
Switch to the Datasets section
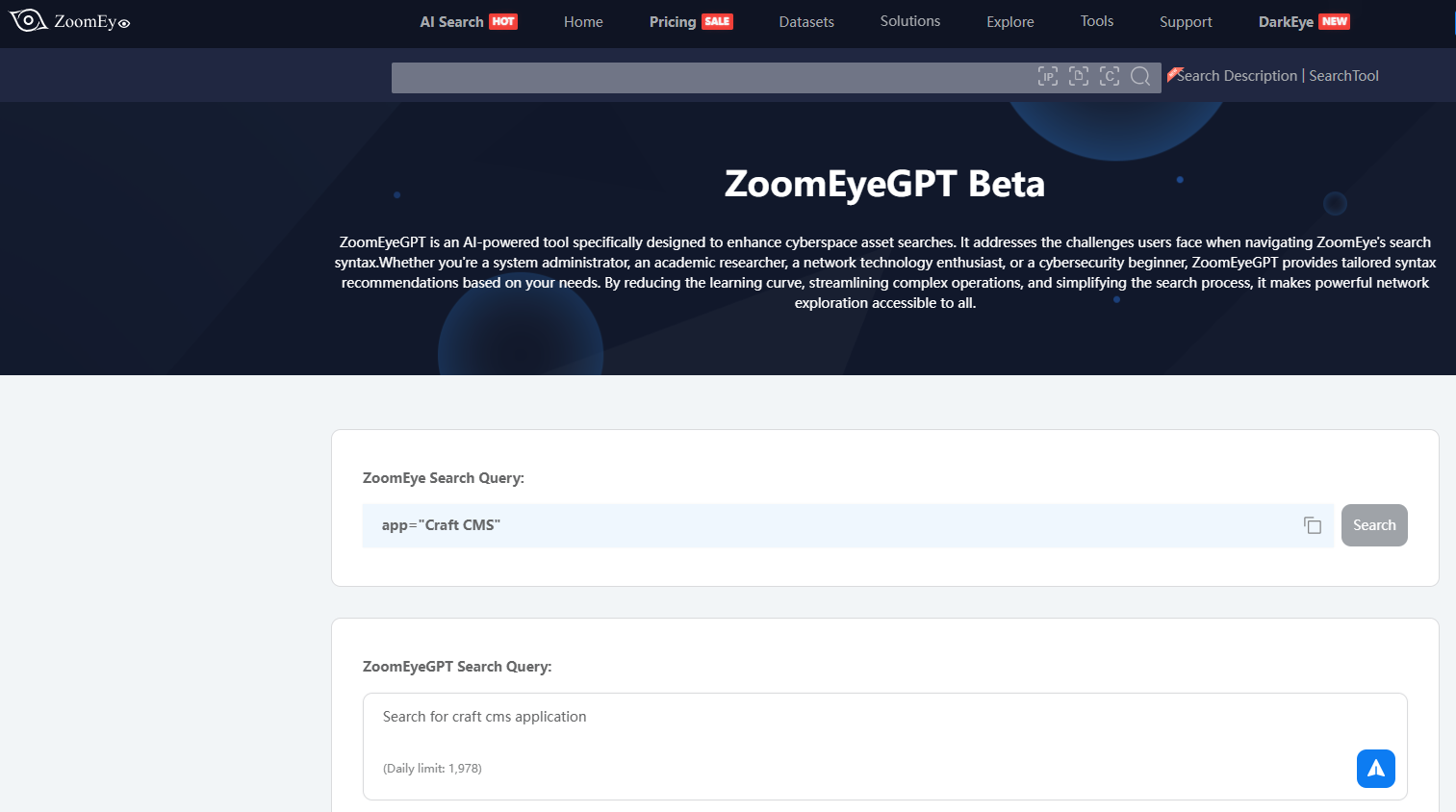806,20
